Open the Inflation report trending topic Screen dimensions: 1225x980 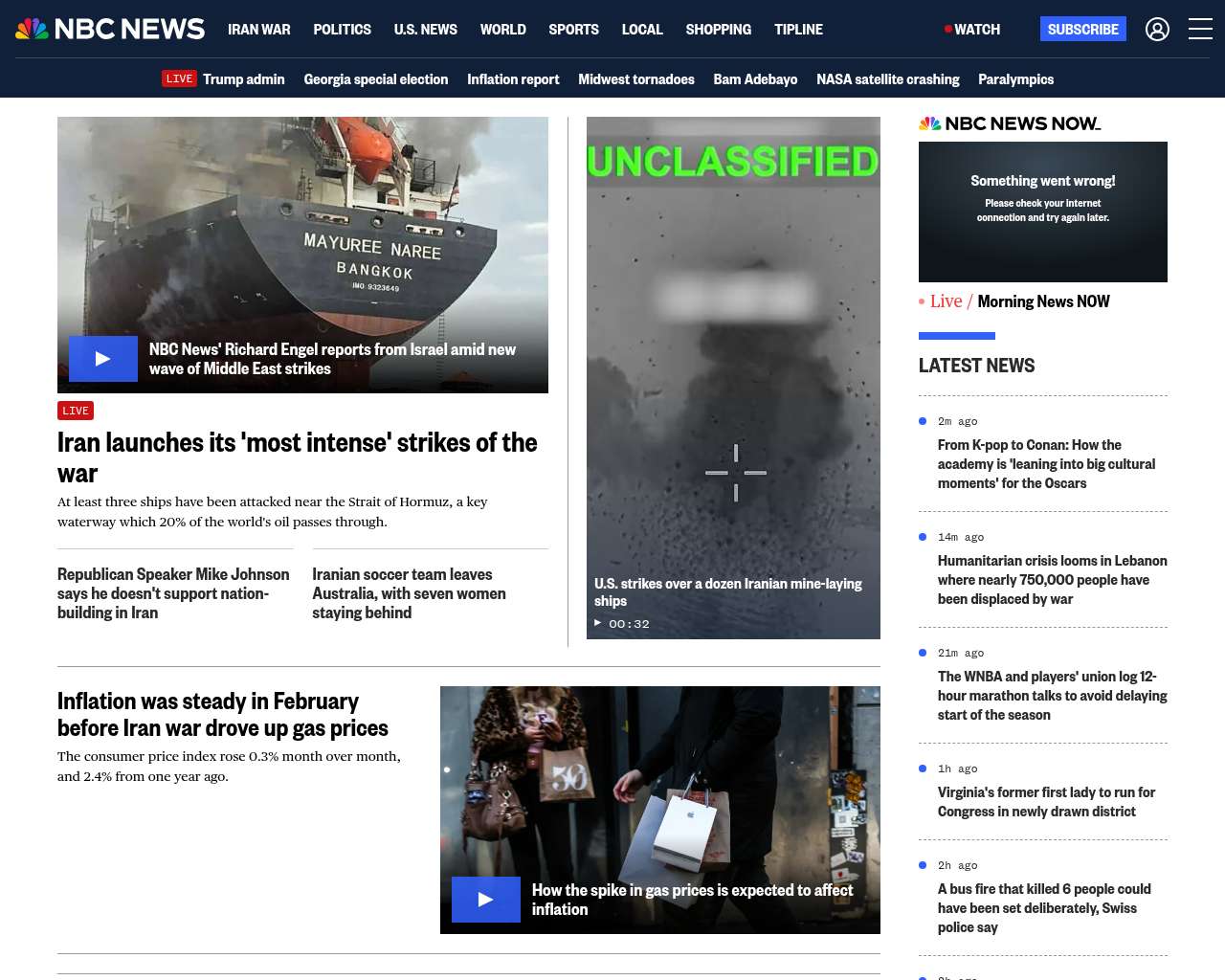click(513, 79)
